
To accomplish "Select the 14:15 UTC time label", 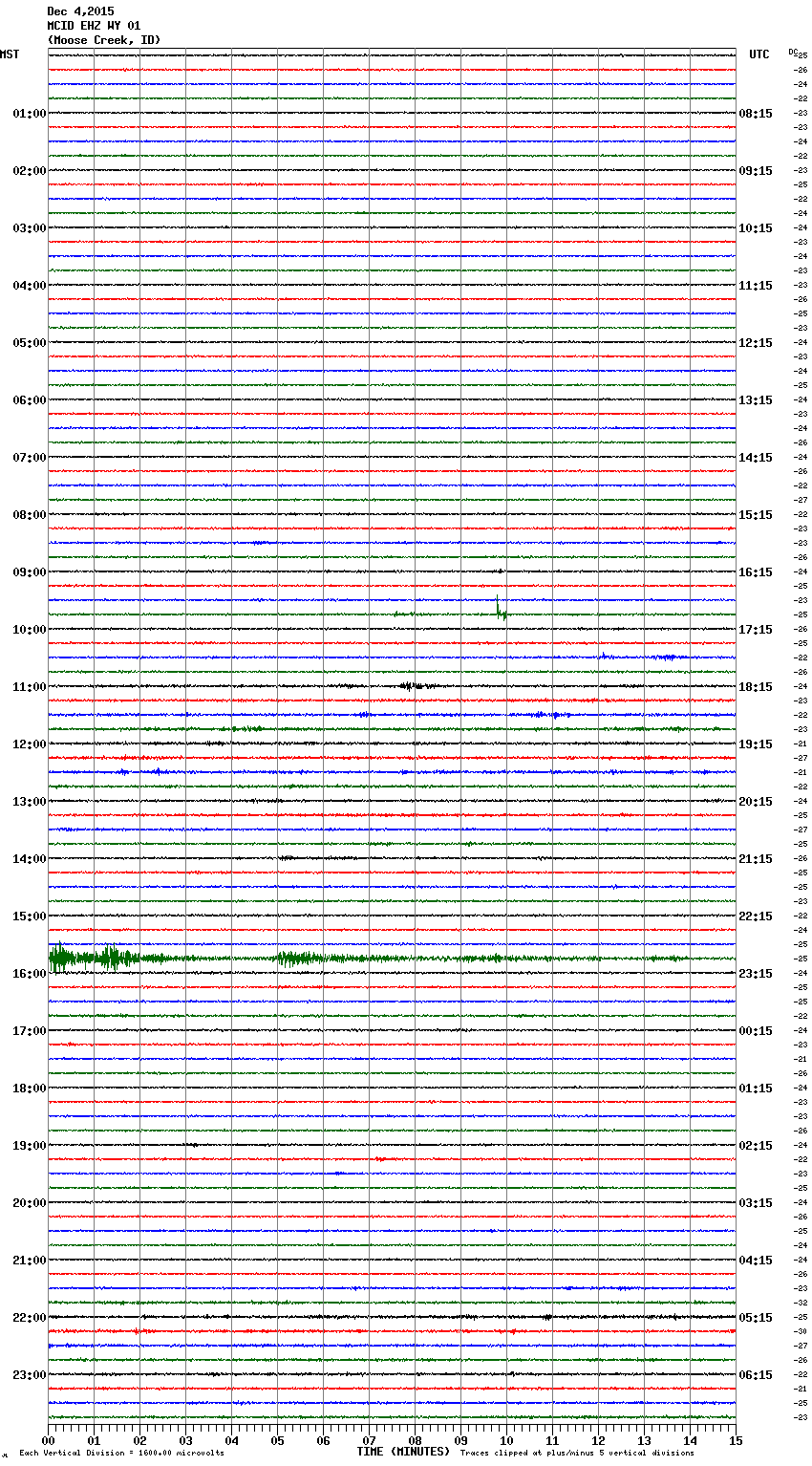I will coord(756,458).
